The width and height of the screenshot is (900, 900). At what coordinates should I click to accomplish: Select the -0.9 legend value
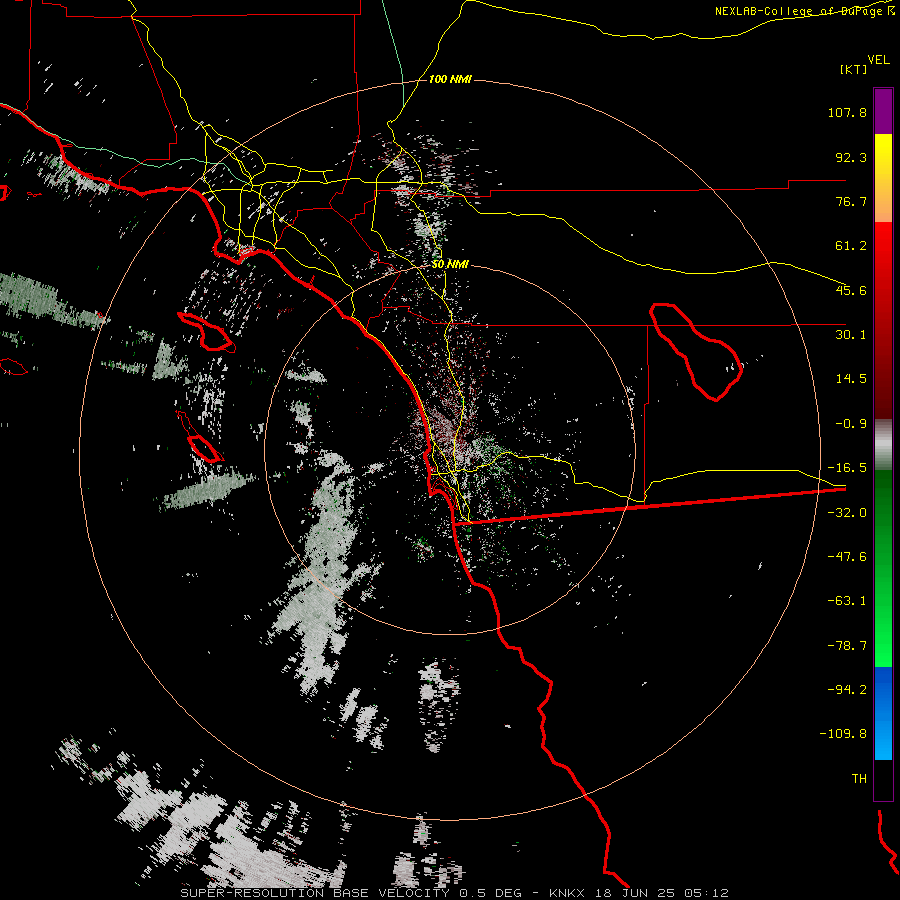point(851,424)
